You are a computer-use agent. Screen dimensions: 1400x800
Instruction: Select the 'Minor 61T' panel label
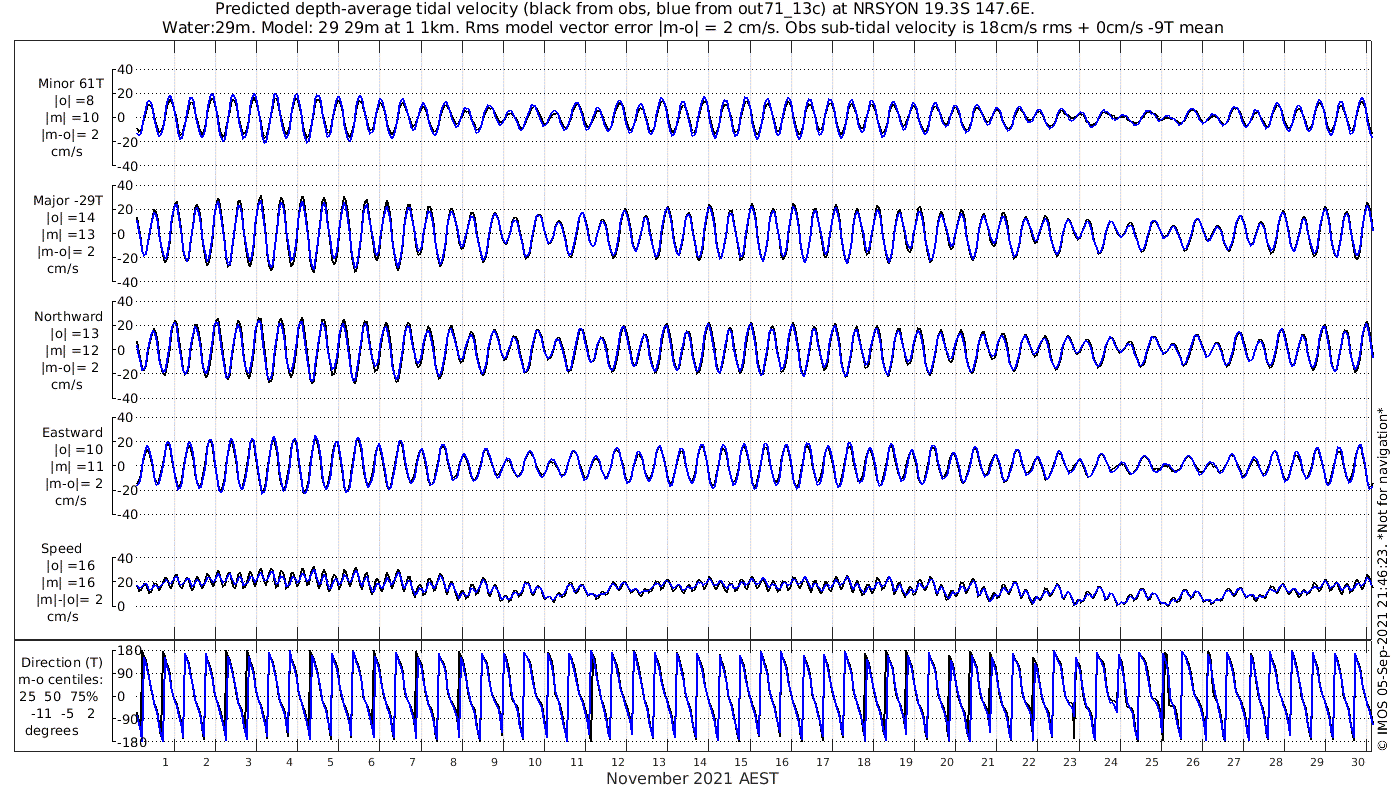tap(70, 83)
